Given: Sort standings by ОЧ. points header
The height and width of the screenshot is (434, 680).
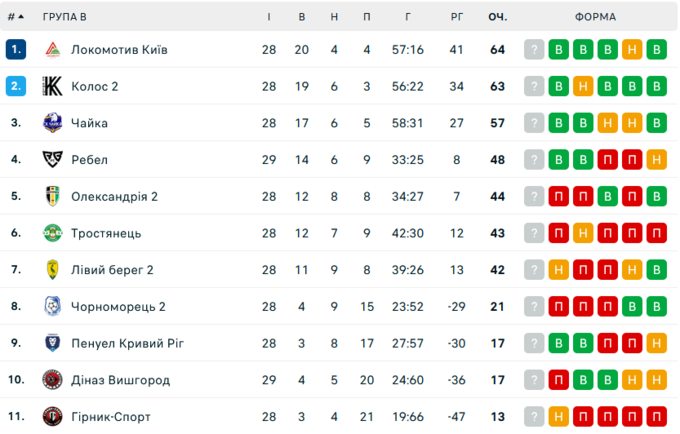Looking at the screenshot, I should 497,17.
